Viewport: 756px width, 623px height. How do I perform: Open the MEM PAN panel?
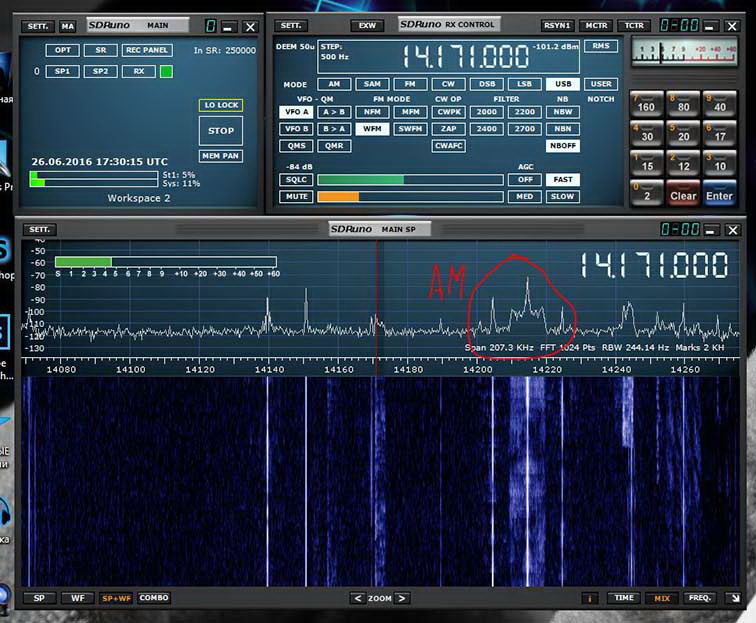[x=221, y=156]
